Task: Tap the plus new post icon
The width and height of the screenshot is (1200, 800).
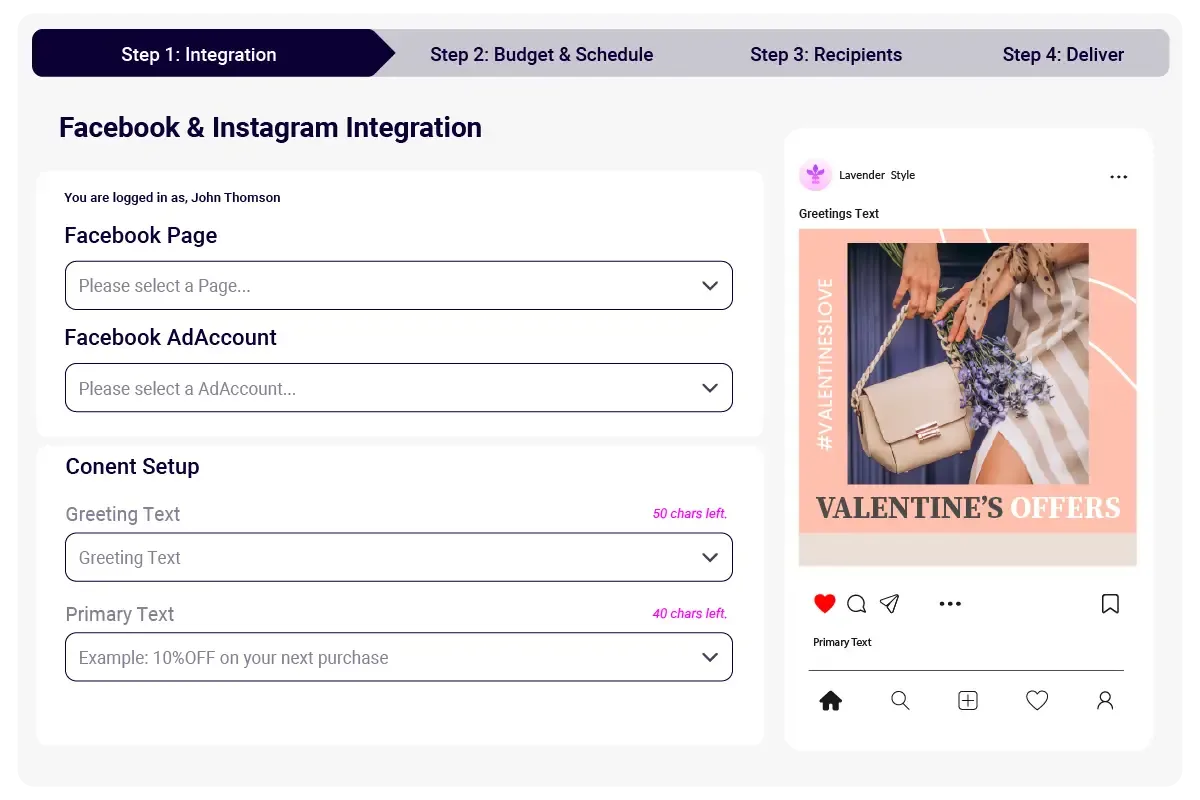Action: pos(968,701)
